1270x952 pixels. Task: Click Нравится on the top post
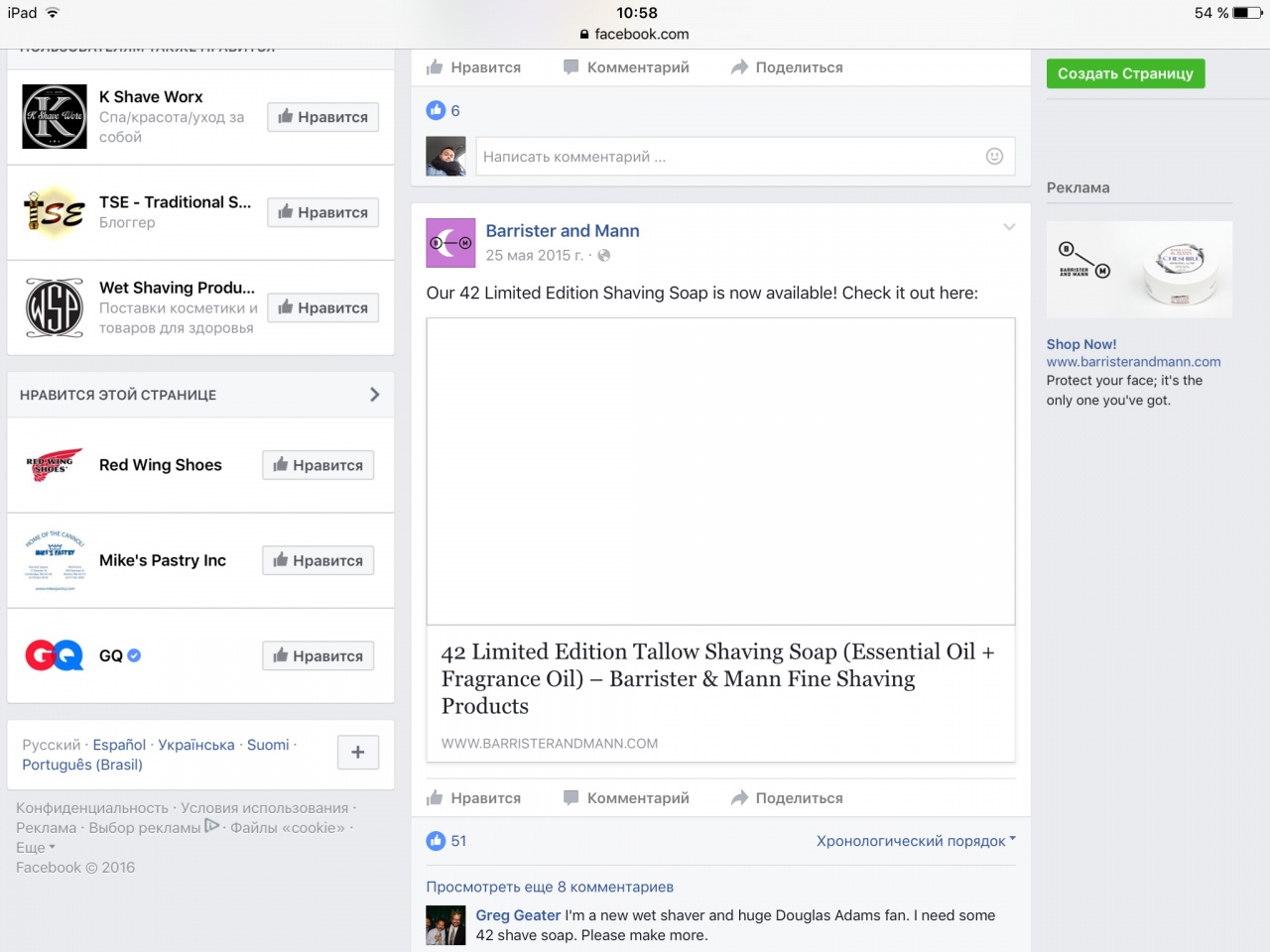coord(473,67)
